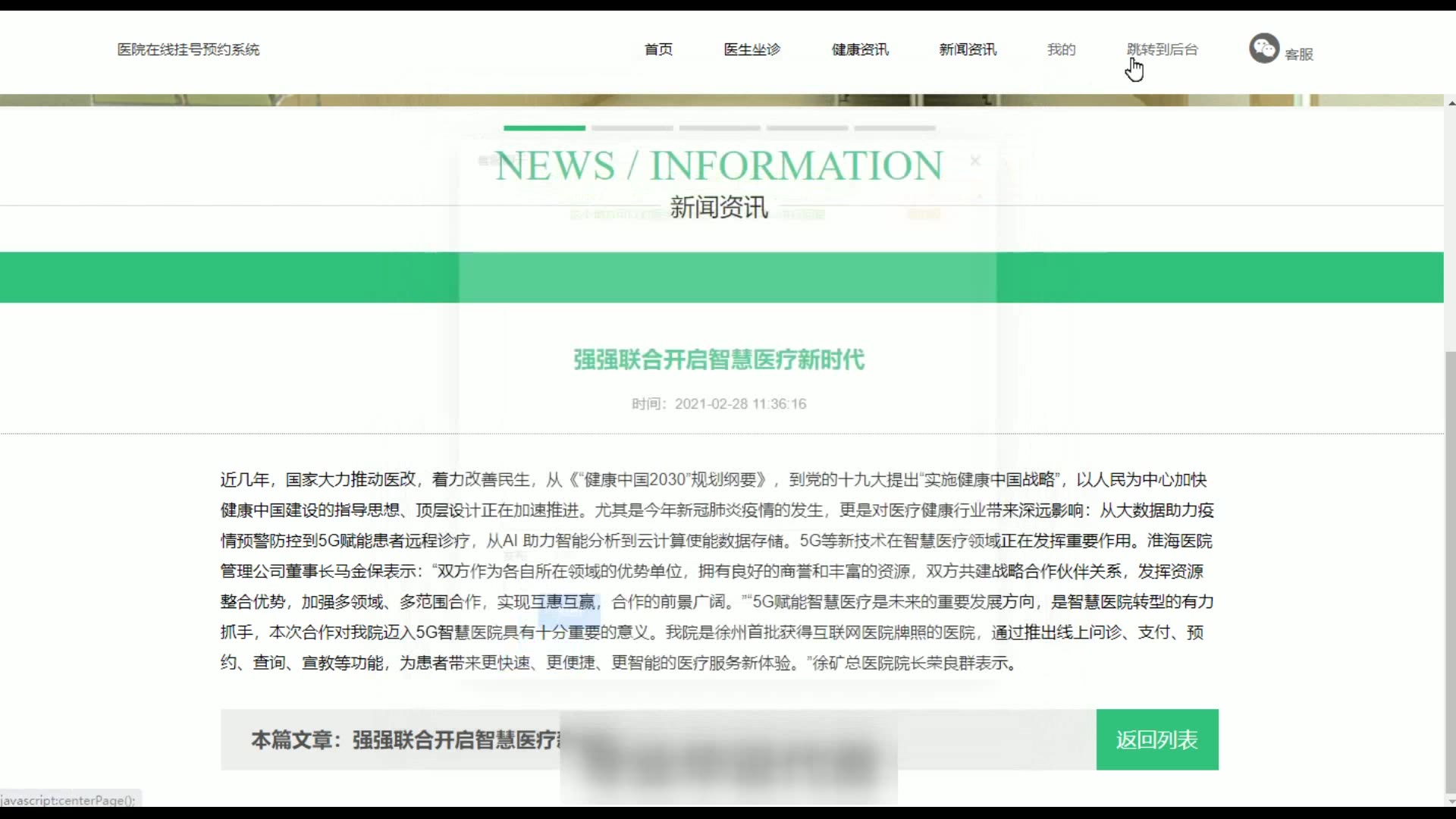Jump to the fifth carousel indicator bar

click(895, 128)
